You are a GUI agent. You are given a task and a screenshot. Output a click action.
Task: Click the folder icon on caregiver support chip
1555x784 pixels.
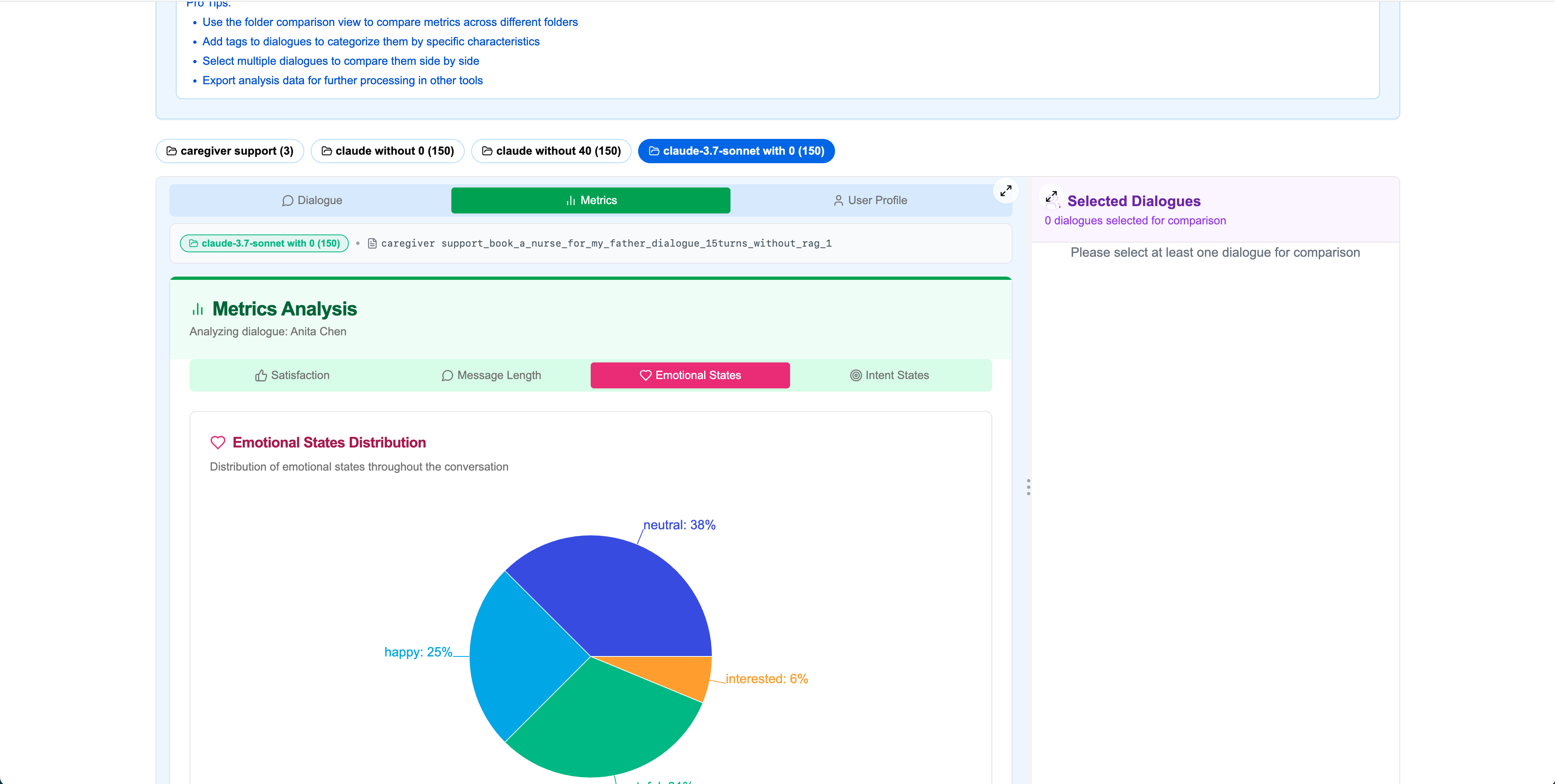(171, 151)
